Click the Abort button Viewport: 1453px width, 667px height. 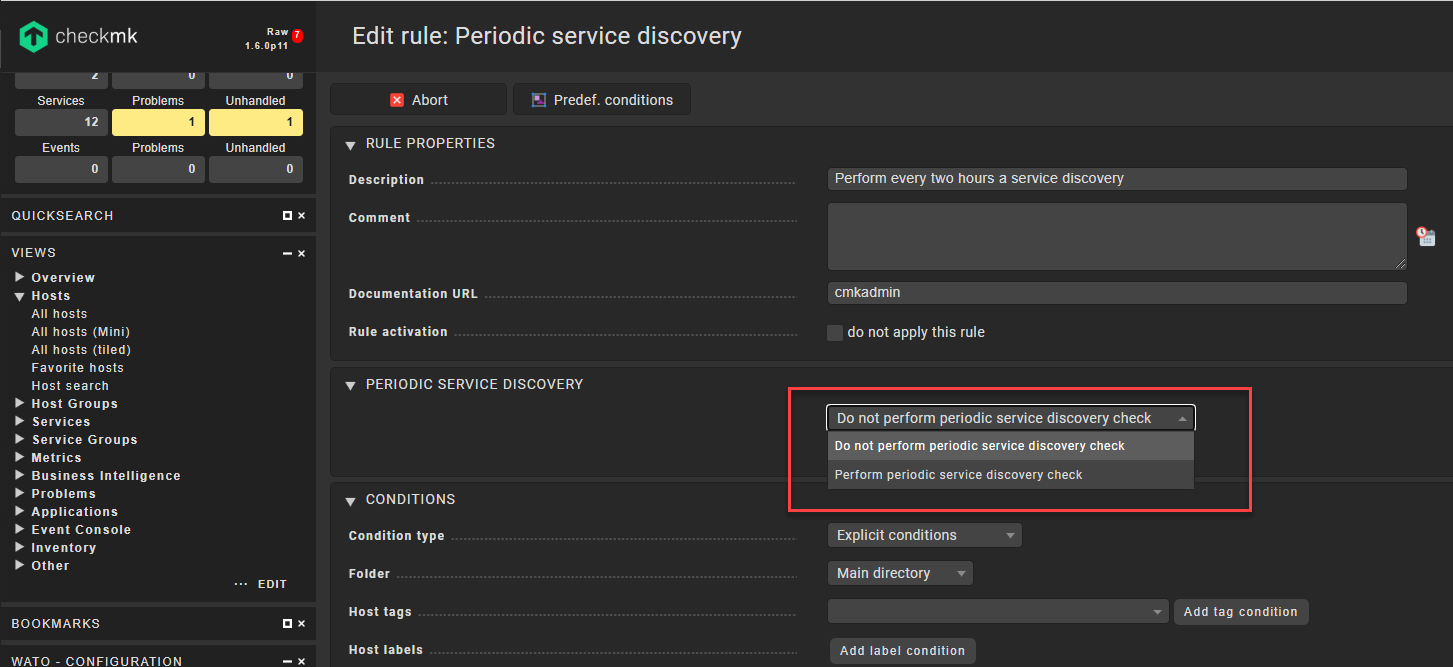click(x=418, y=100)
